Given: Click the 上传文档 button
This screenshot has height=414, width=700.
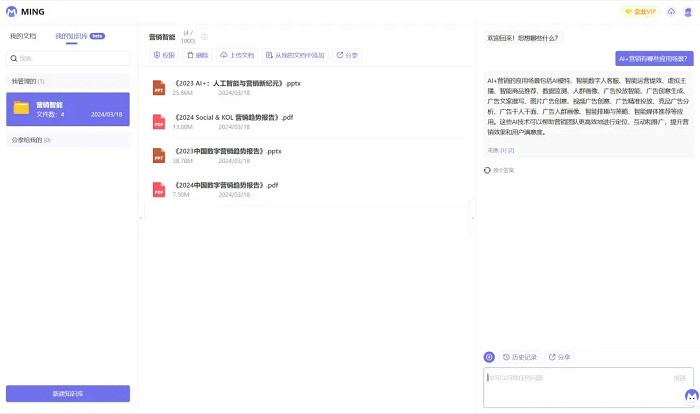Looking at the screenshot, I should click(x=237, y=55).
